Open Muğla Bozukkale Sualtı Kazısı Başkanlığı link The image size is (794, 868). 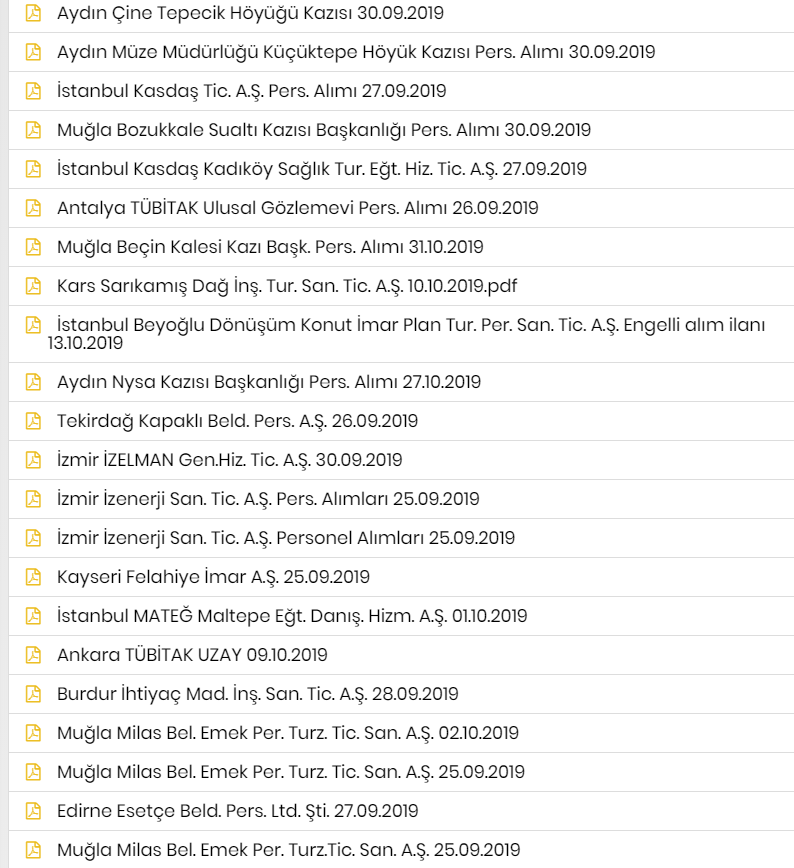click(324, 130)
